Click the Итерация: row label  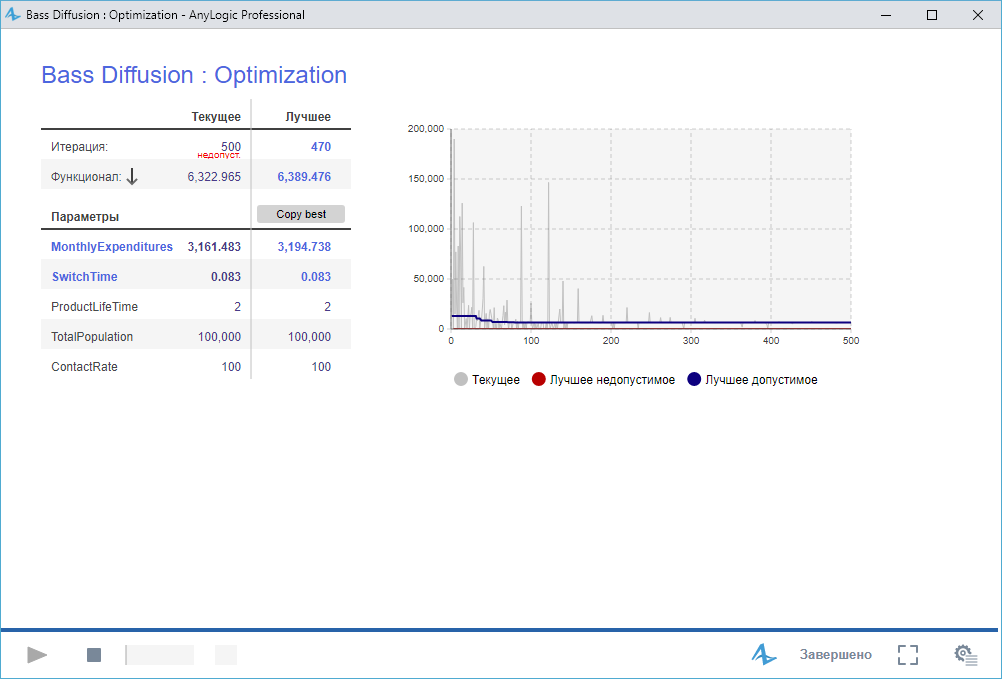[x=80, y=147]
